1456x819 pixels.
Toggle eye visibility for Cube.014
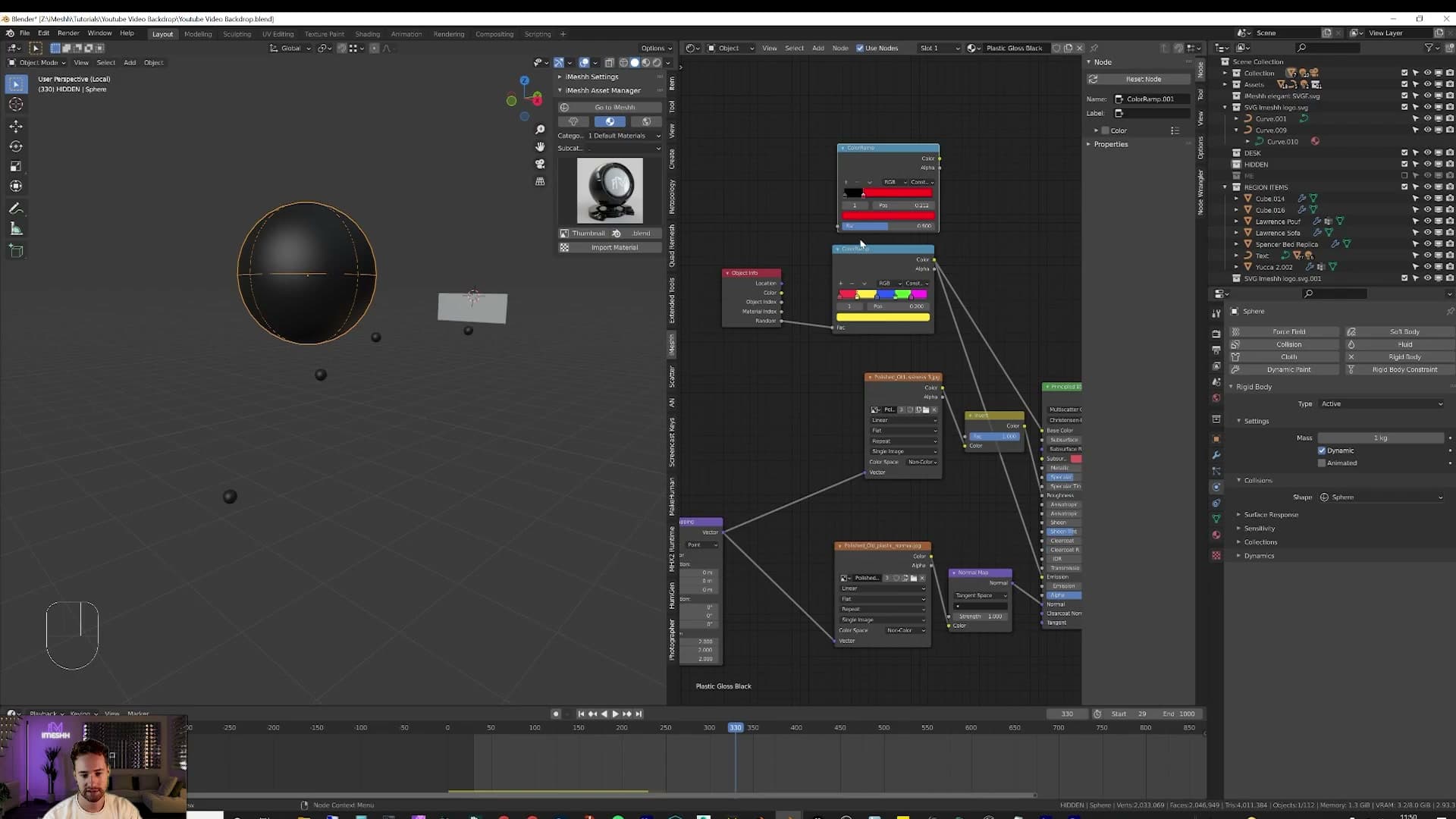[1427, 199]
